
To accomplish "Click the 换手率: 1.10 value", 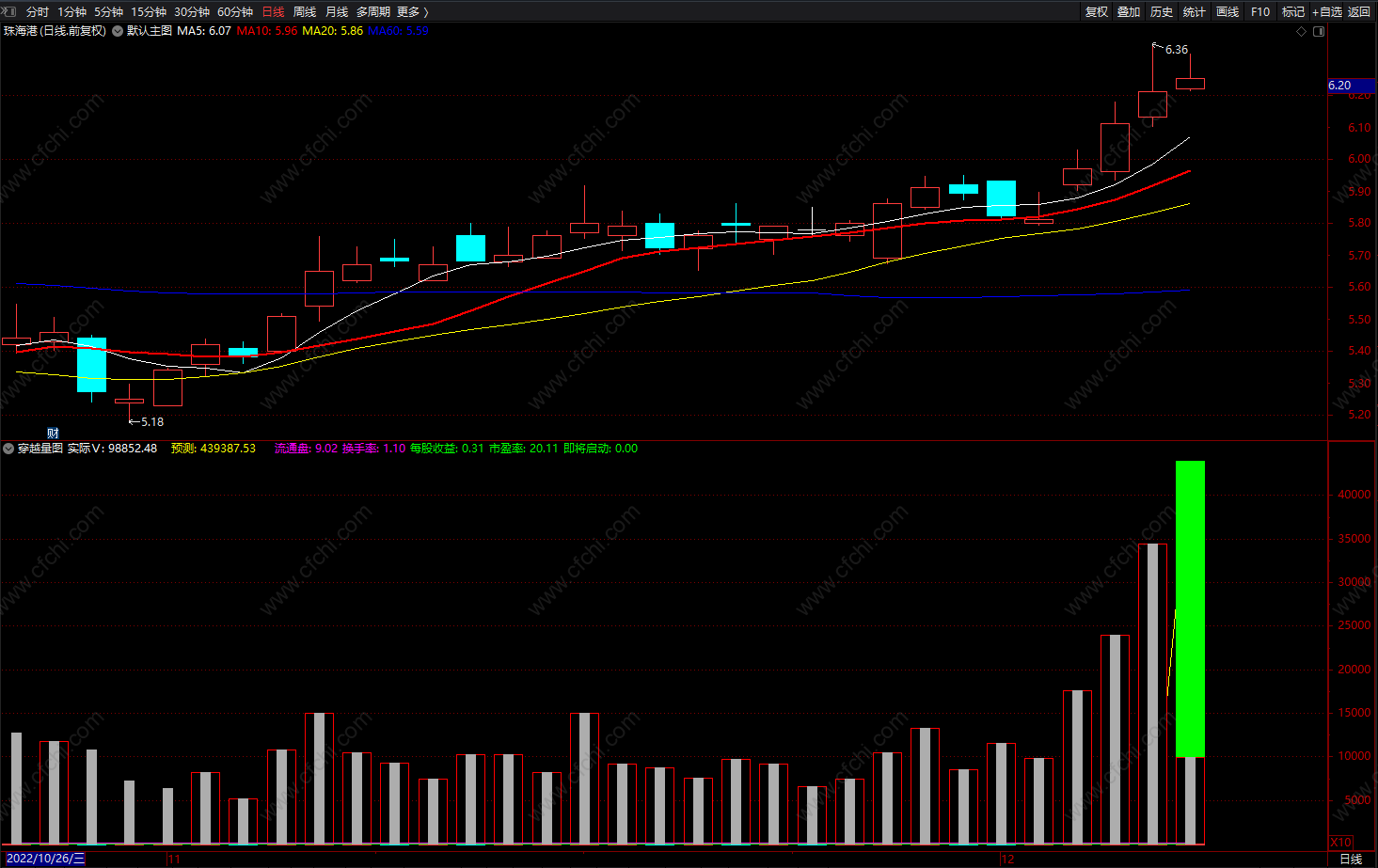I will click(x=373, y=449).
